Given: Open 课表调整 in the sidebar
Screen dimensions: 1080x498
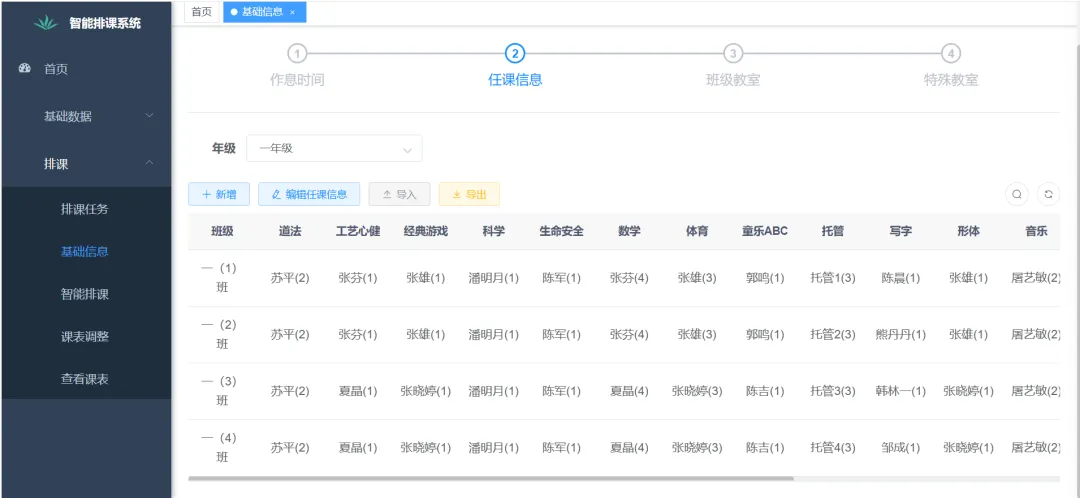Looking at the screenshot, I should click(x=85, y=337).
